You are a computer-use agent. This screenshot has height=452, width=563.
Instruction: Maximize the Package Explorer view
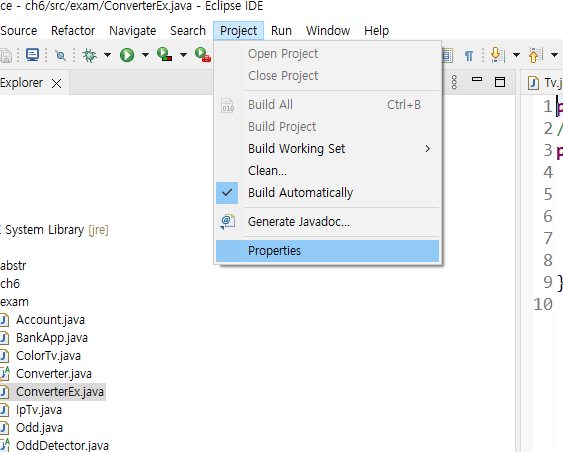[500, 82]
